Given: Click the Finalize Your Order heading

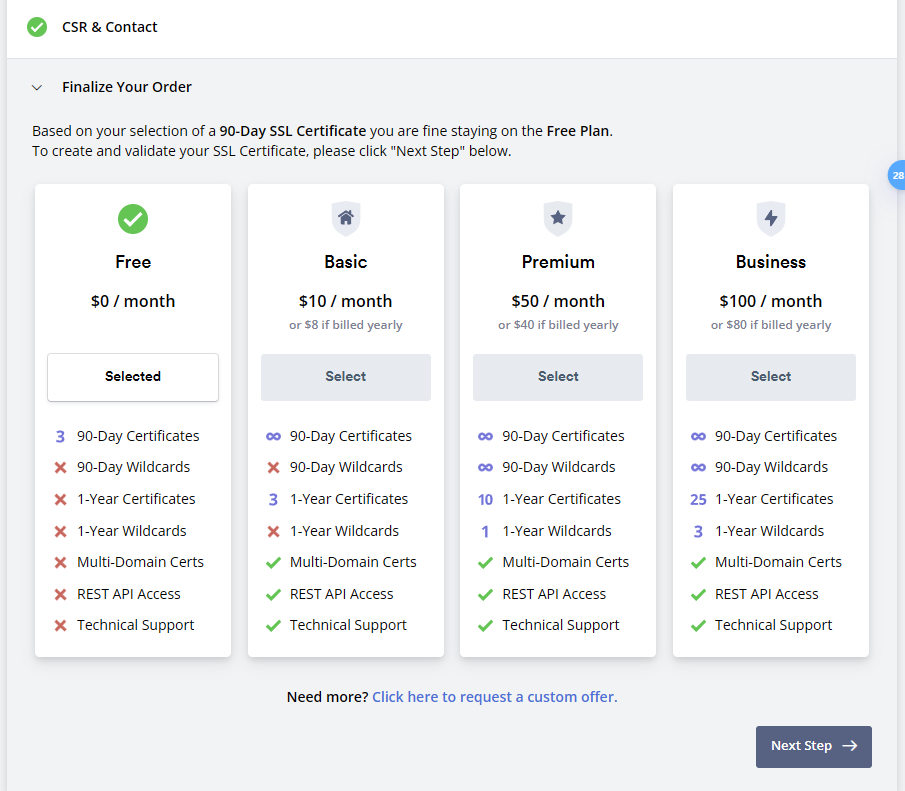Looking at the screenshot, I should click(127, 87).
